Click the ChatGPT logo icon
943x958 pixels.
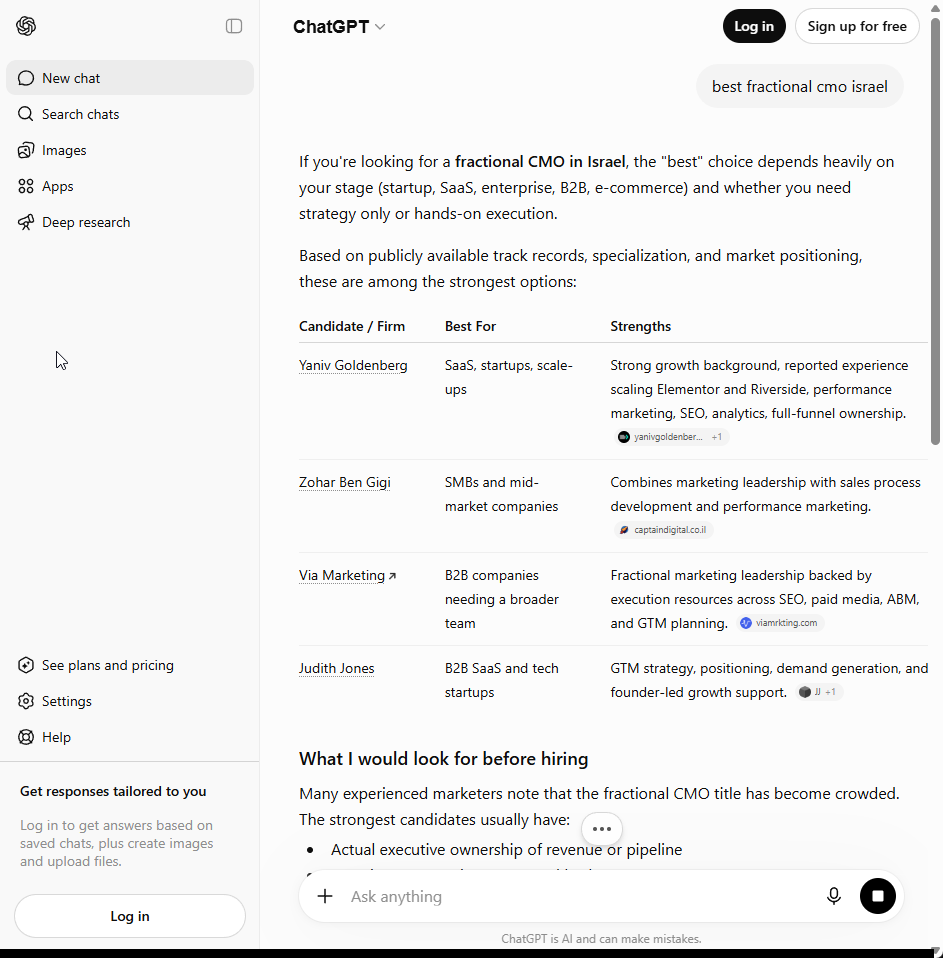coord(26,26)
